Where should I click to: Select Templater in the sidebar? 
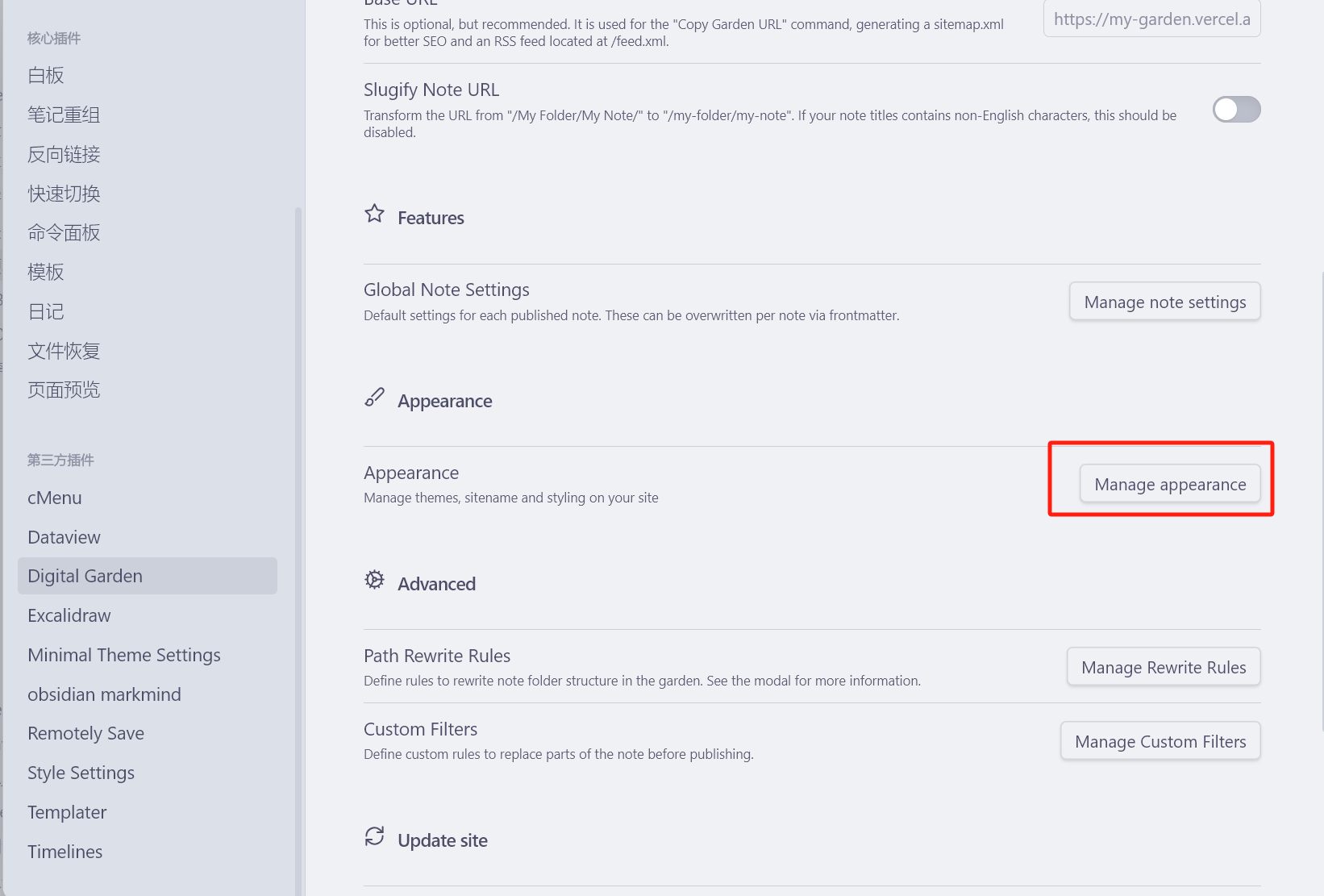[x=67, y=812]
